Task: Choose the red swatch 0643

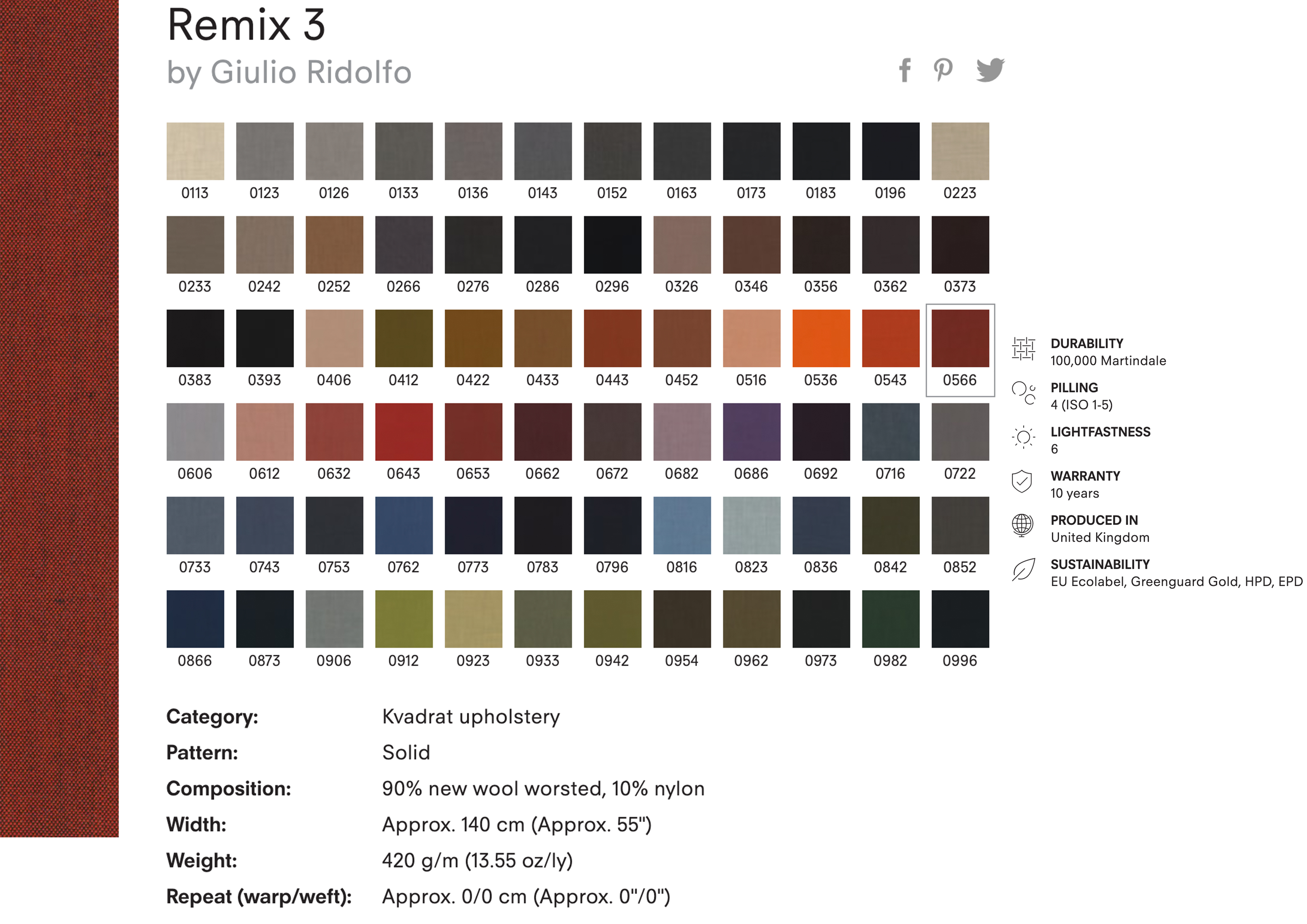Action: pos(404,432)
